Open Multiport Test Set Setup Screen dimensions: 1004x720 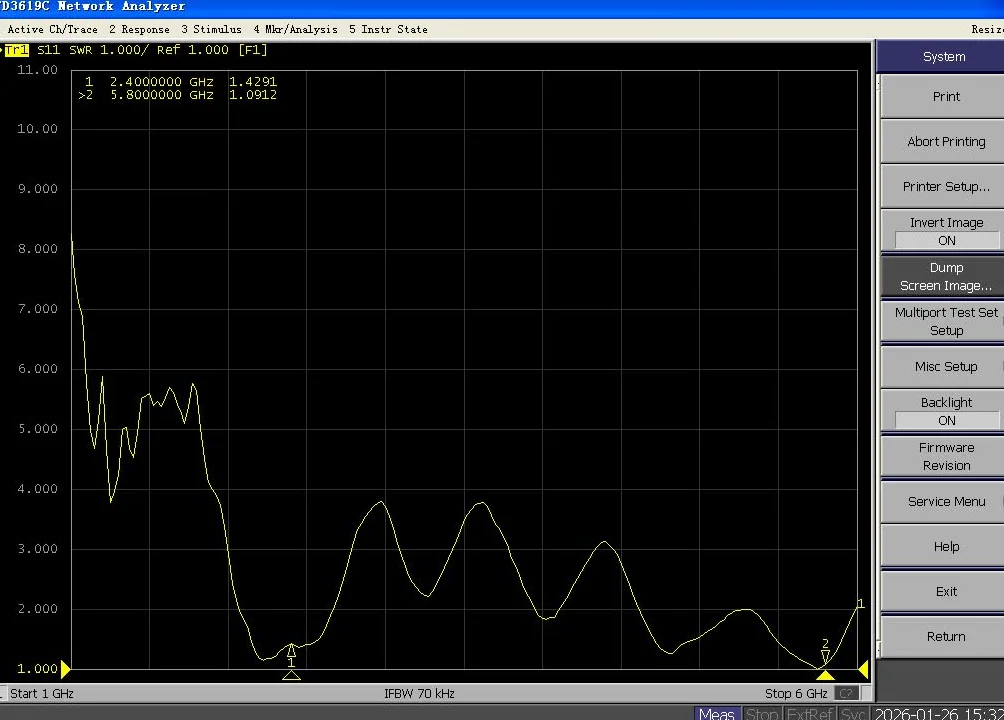coord(945,321)
